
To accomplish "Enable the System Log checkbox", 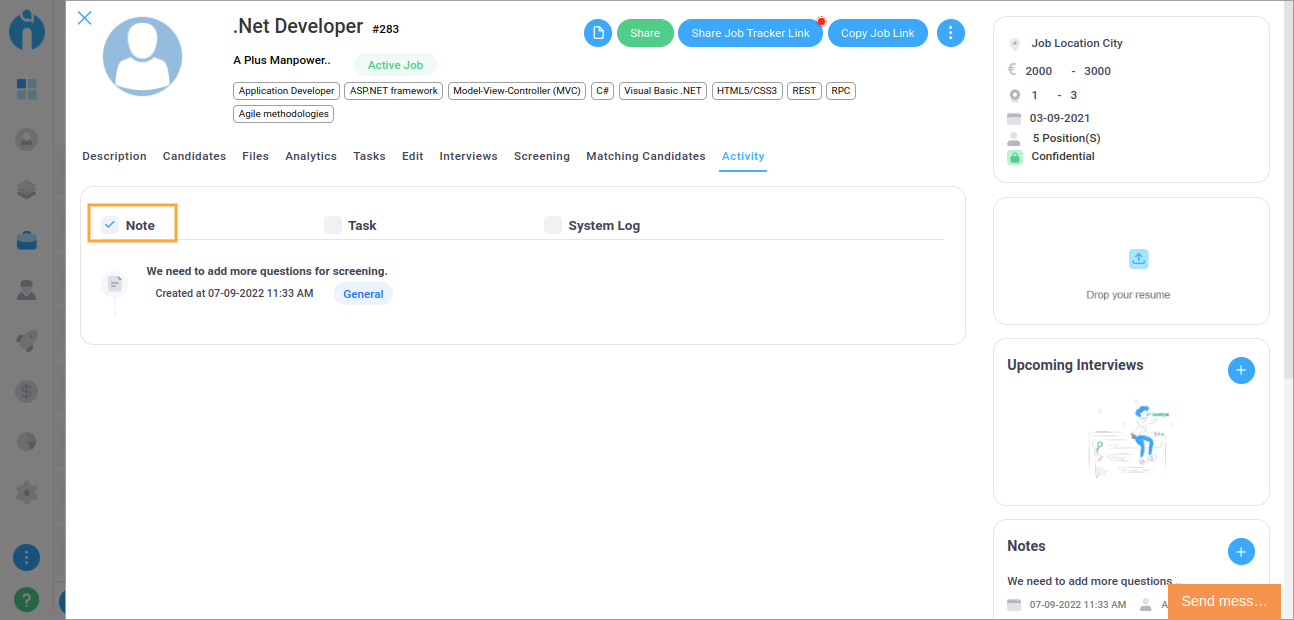I will tap(553, 225).
